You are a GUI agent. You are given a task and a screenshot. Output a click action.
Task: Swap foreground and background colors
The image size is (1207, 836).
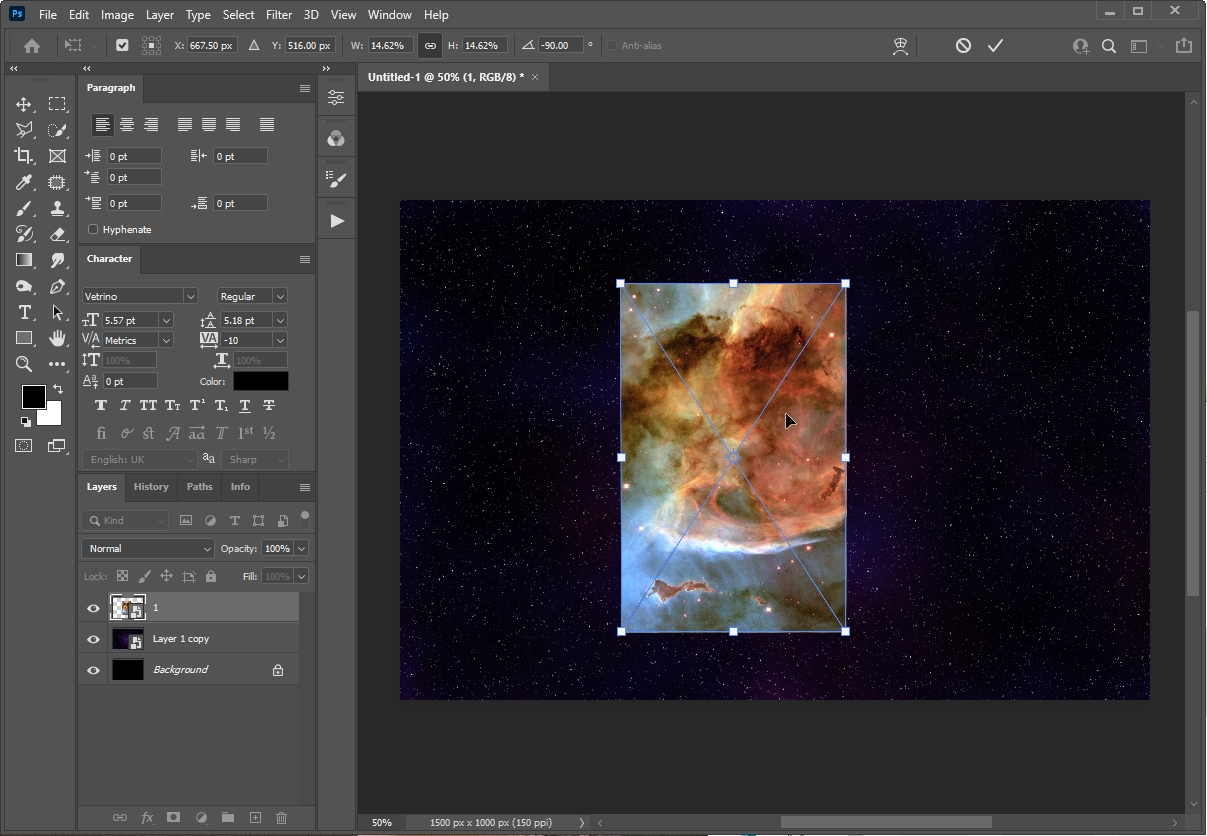[57, 389]
